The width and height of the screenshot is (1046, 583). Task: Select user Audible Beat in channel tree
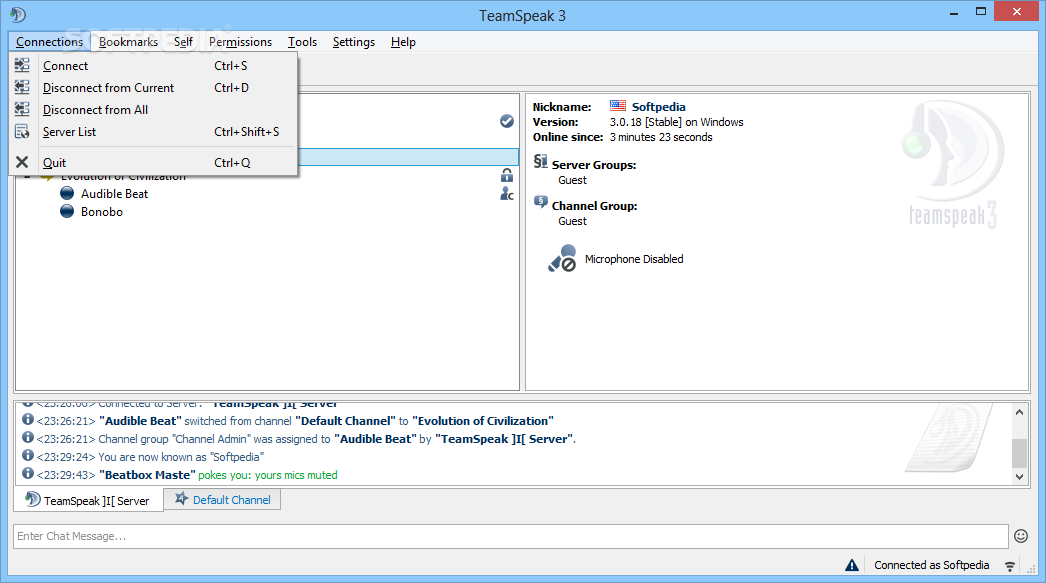tap(115, 193)
